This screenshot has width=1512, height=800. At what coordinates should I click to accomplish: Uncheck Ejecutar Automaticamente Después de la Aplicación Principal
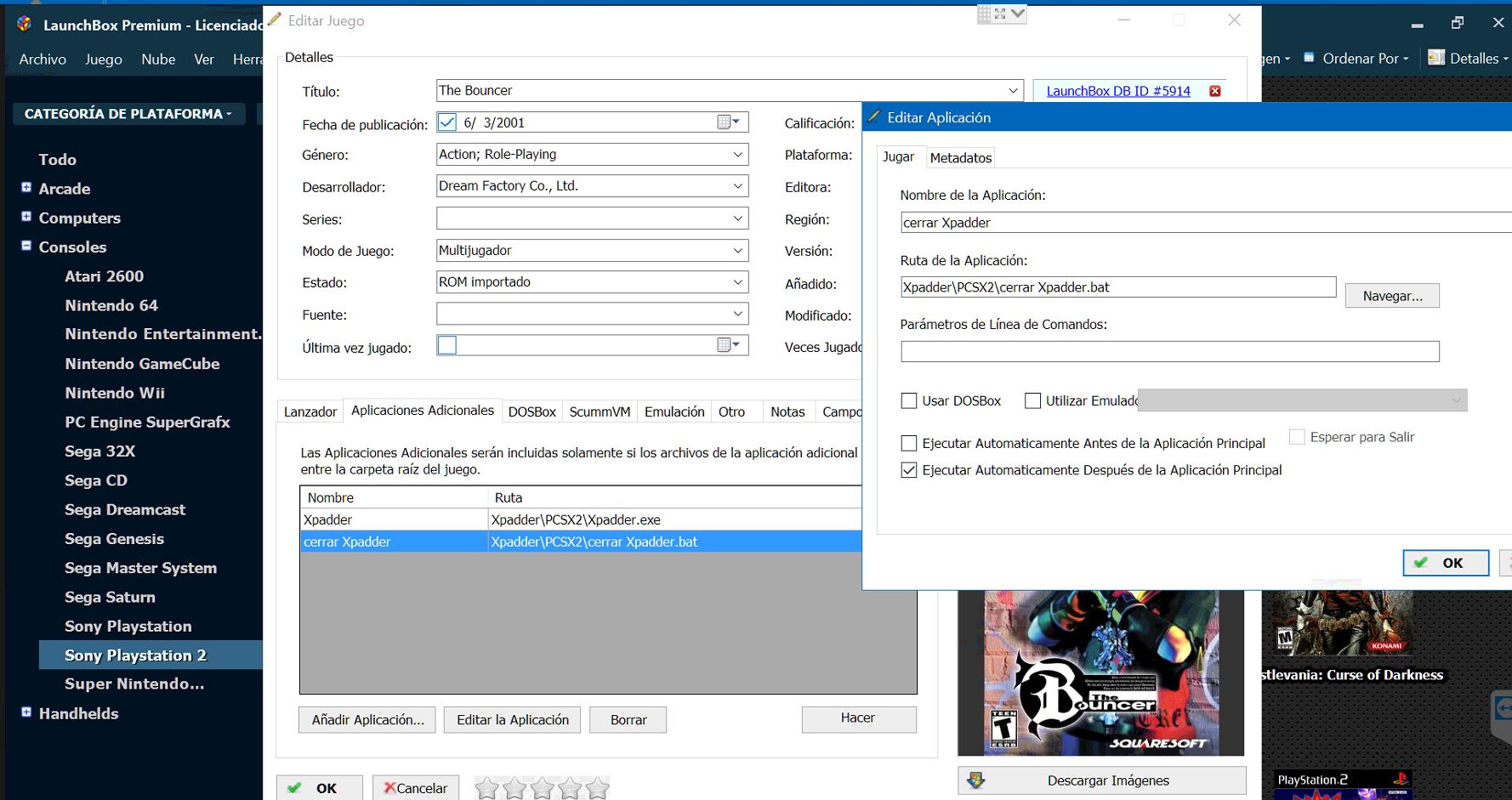909,470
